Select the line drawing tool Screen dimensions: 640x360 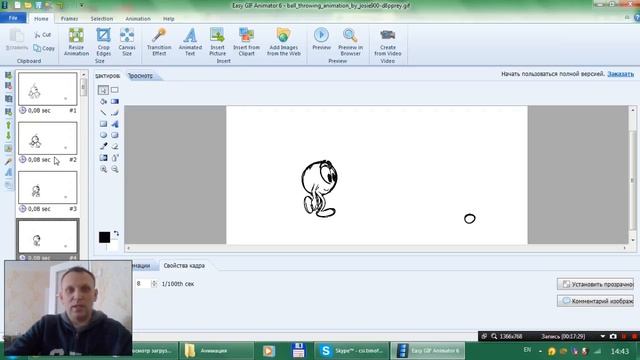[x=103, y=113]
